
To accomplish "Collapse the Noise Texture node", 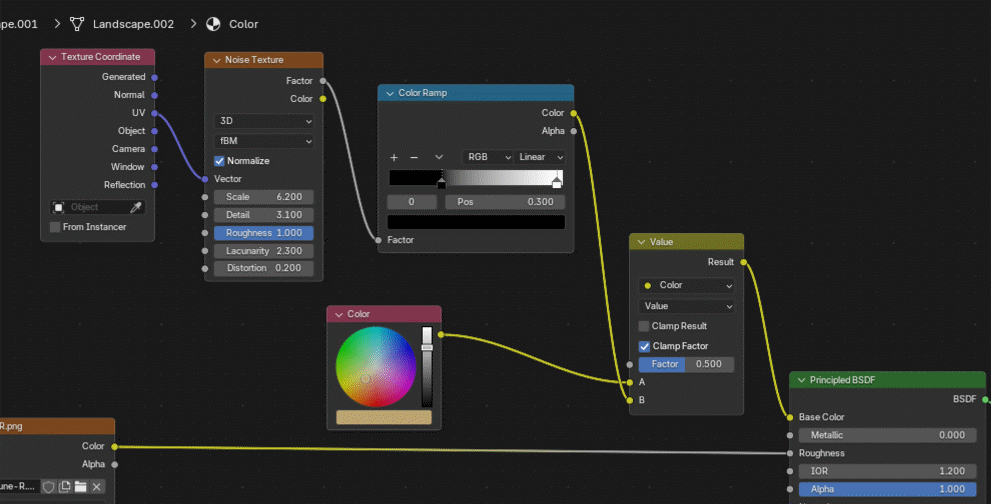I will tap(217, 60).
